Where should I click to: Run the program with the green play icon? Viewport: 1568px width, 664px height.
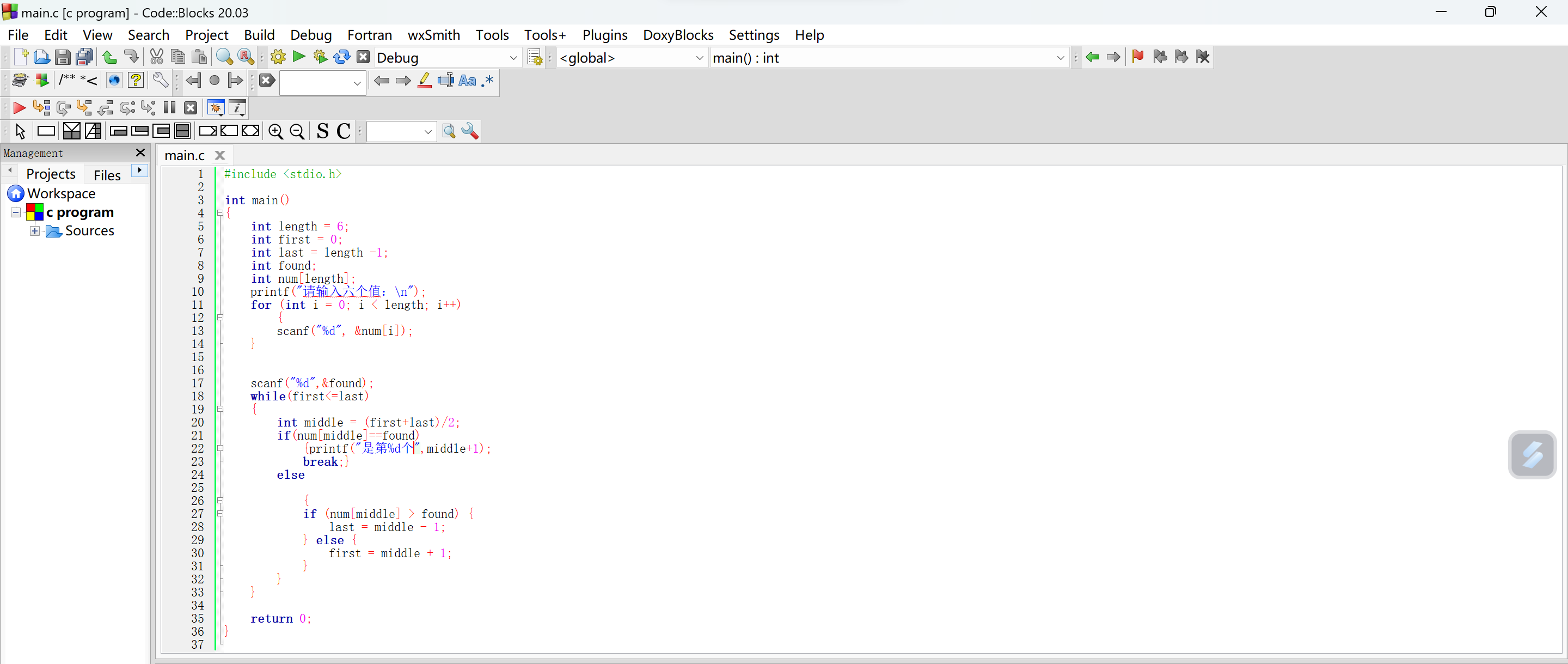299,57
